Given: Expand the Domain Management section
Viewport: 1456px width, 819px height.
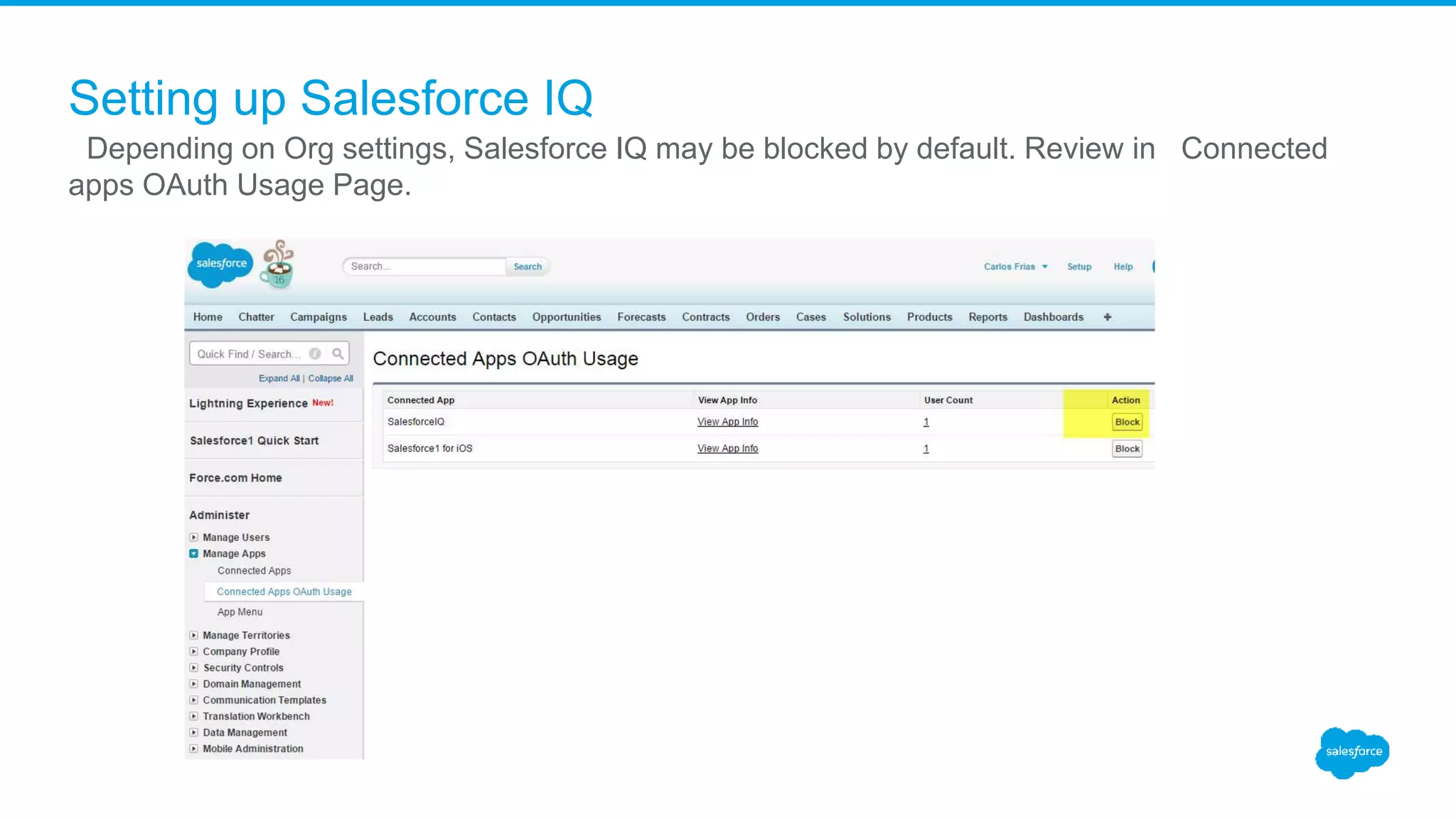Looking at the screenshot, I should (x=193, y=684).
